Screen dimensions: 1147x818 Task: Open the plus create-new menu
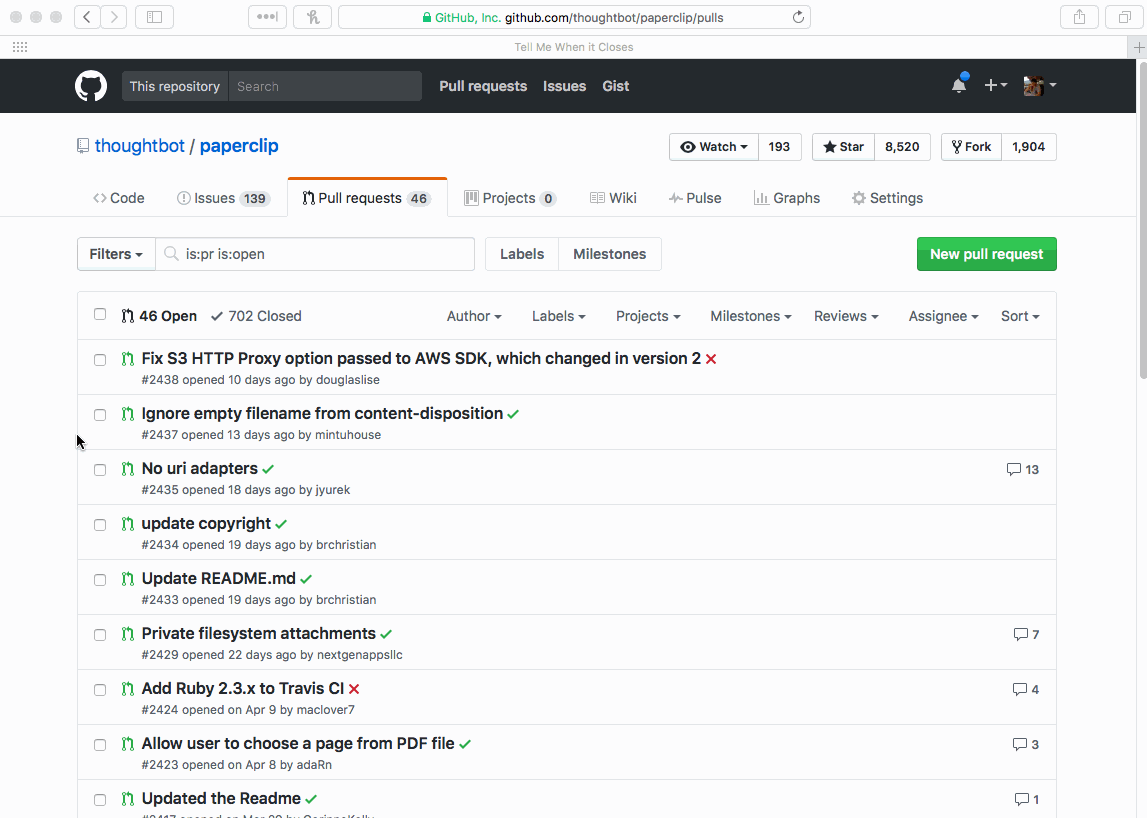[996, 86]
